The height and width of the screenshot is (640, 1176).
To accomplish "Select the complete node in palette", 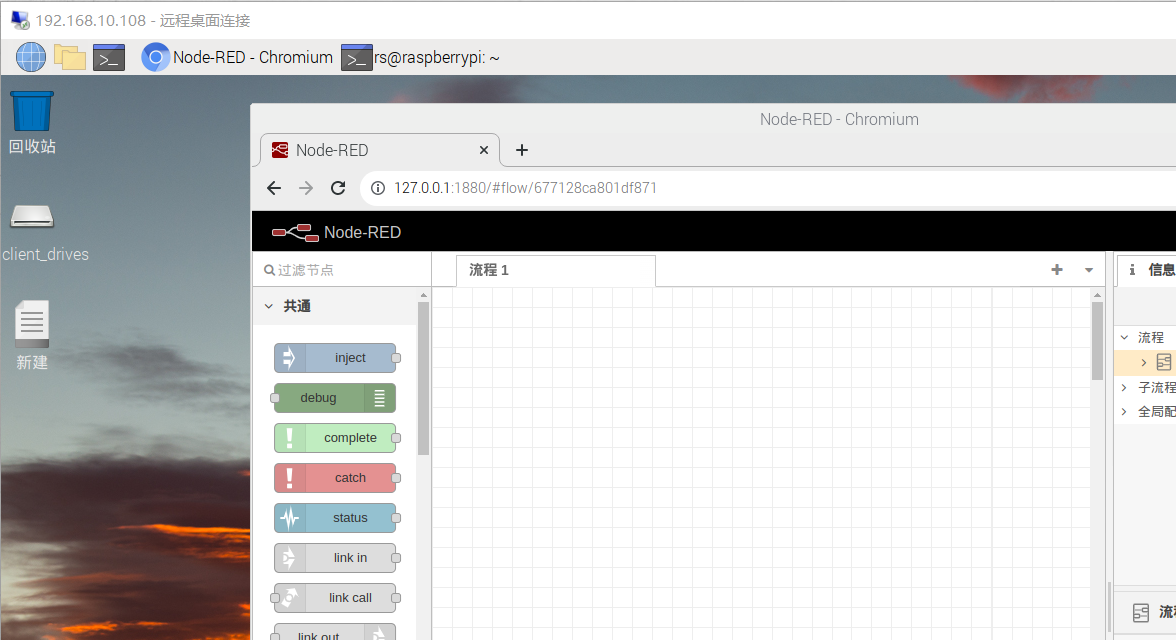I will click(x=335, y=437).
